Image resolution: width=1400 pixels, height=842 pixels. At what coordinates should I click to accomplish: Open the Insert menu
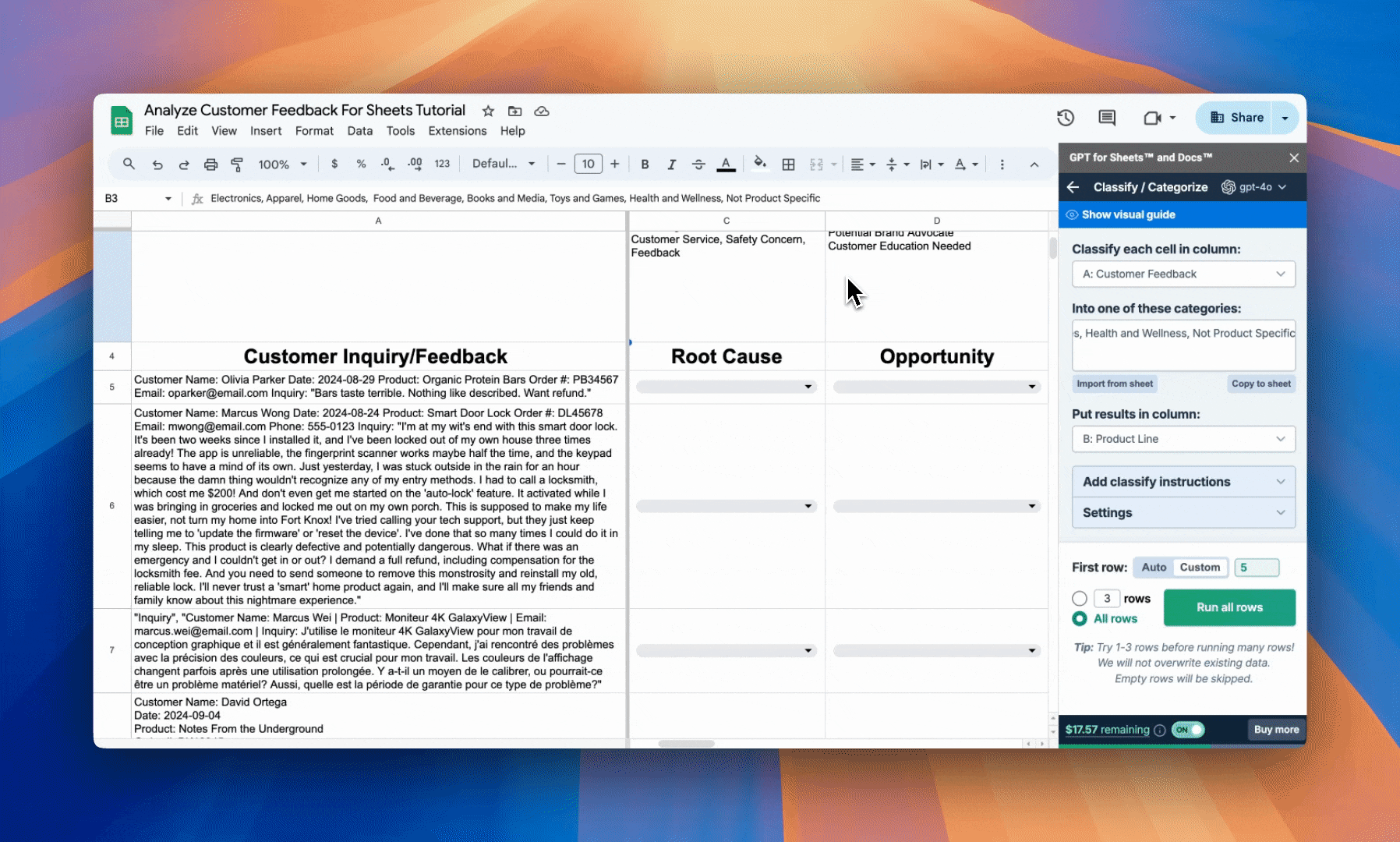coord(266,131)
